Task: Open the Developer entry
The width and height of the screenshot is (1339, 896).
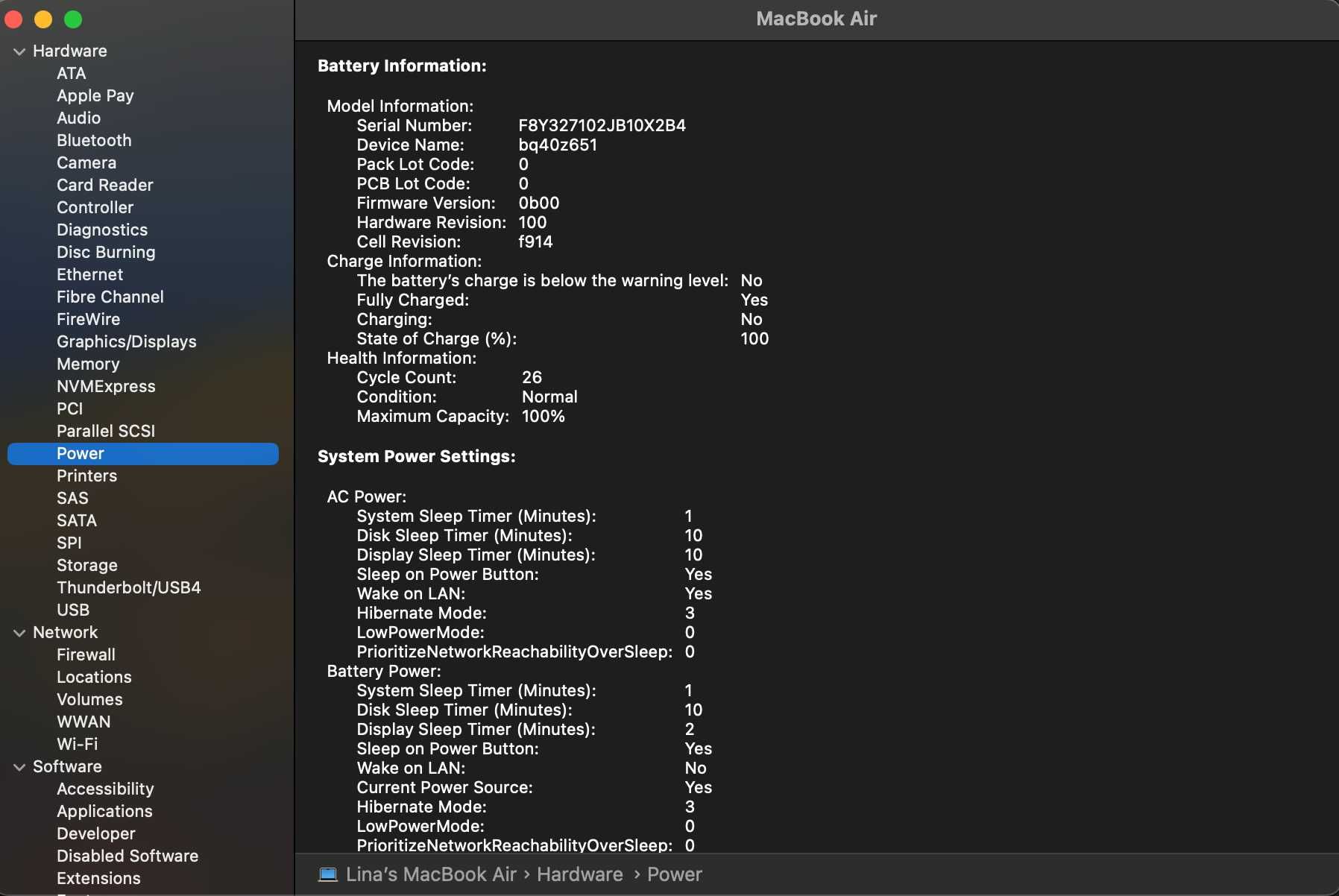Action: (x=96, y=833)
